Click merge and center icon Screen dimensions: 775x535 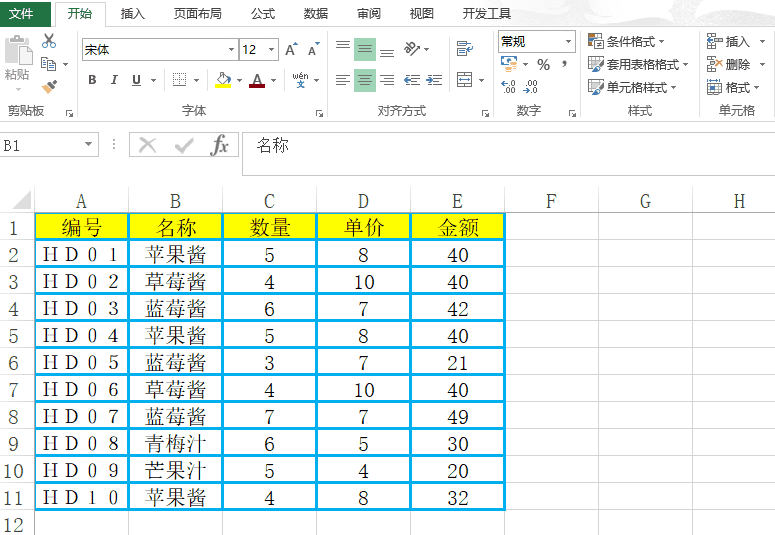tap(465, 80)
